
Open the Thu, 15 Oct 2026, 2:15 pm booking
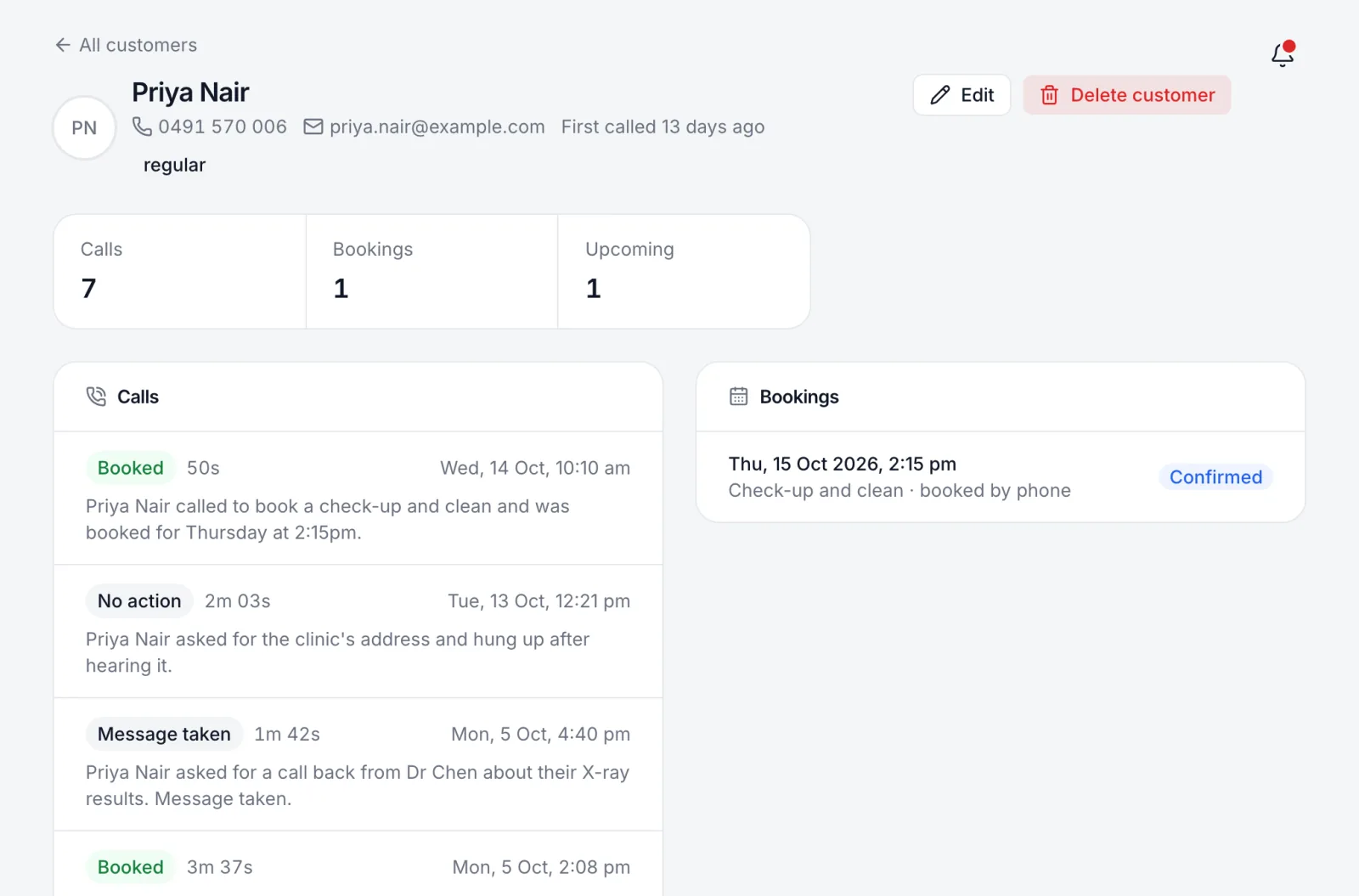[x=1001, y=477]
